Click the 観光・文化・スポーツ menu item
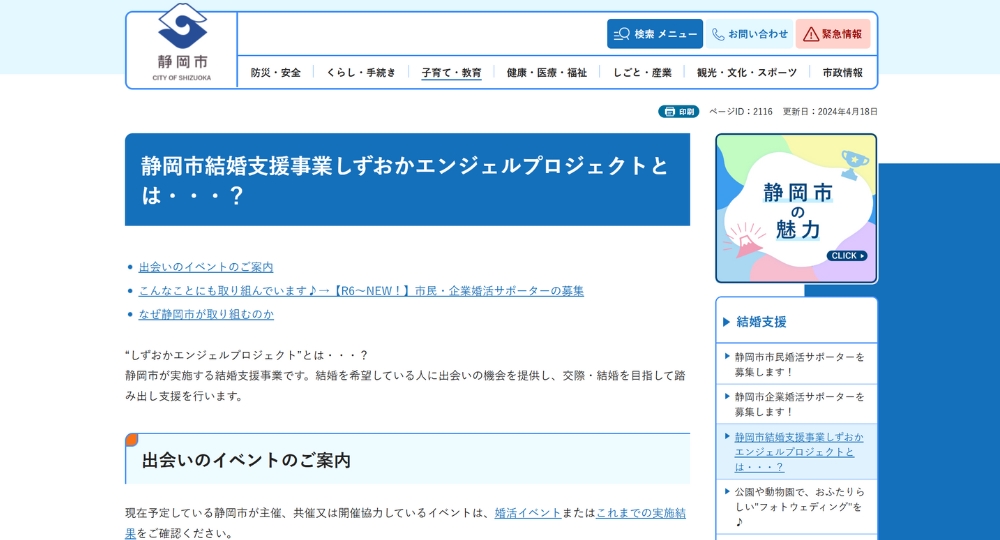This screenshot has width=1000, height=540. [x=747, y=73]
